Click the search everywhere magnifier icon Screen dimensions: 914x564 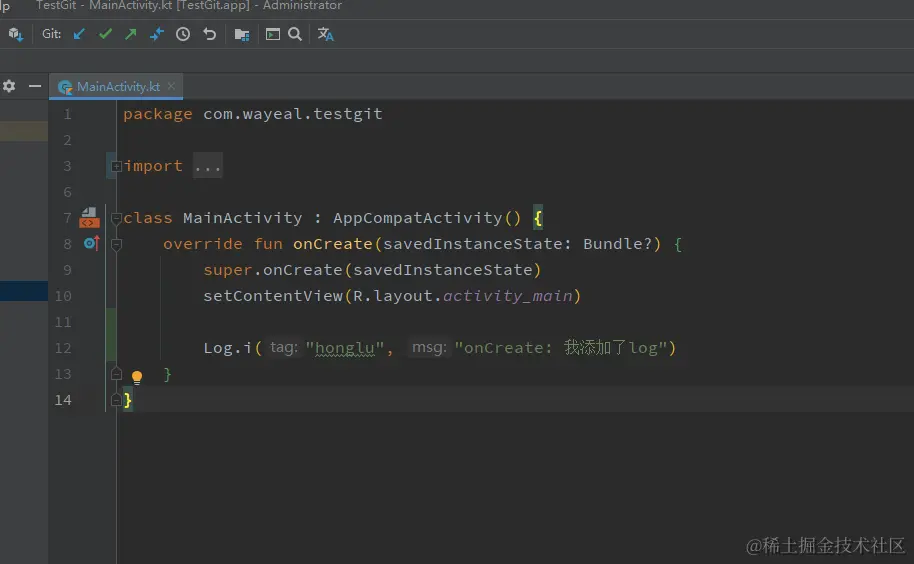[x=295, y=34]
